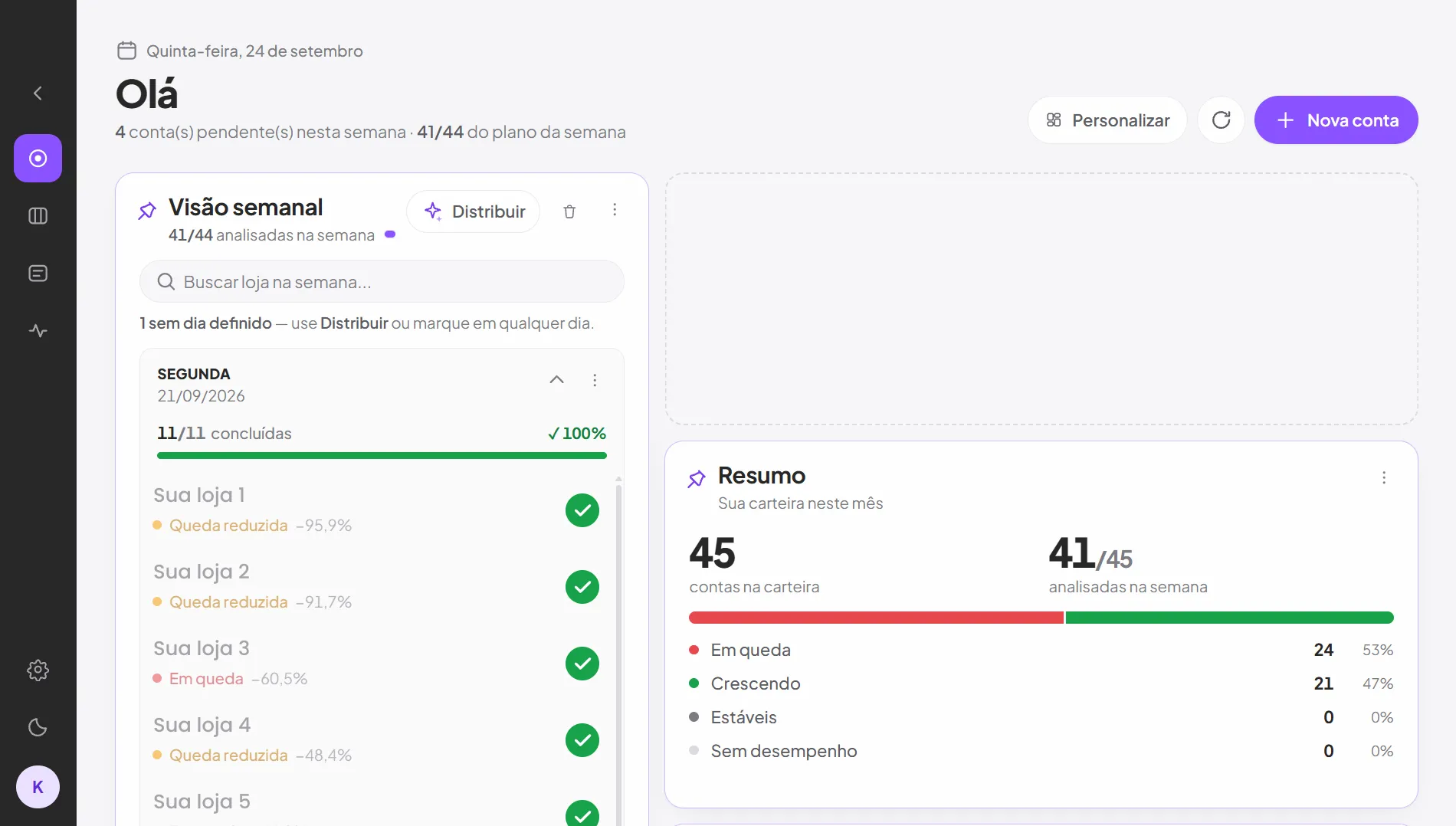Select the Crescendo legend row

(x=1041, y=683)
